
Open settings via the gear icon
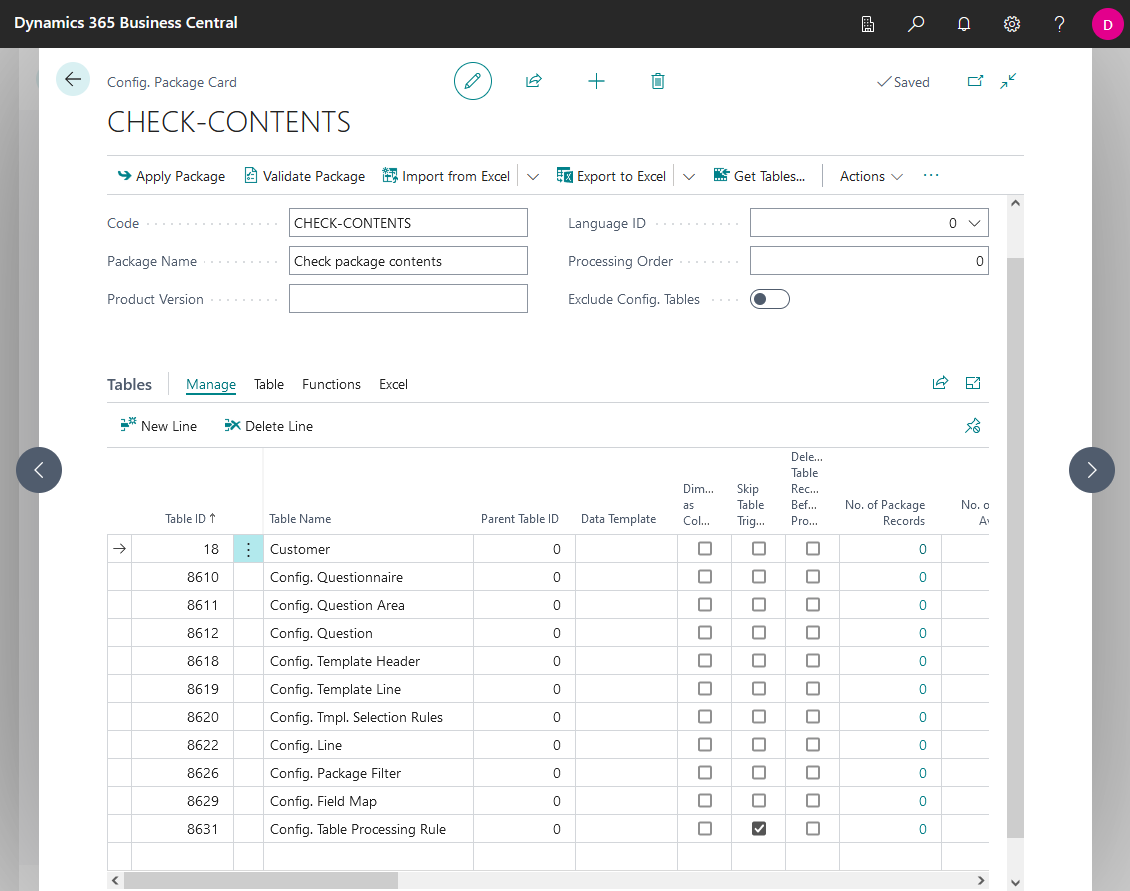click(1012, 23)
